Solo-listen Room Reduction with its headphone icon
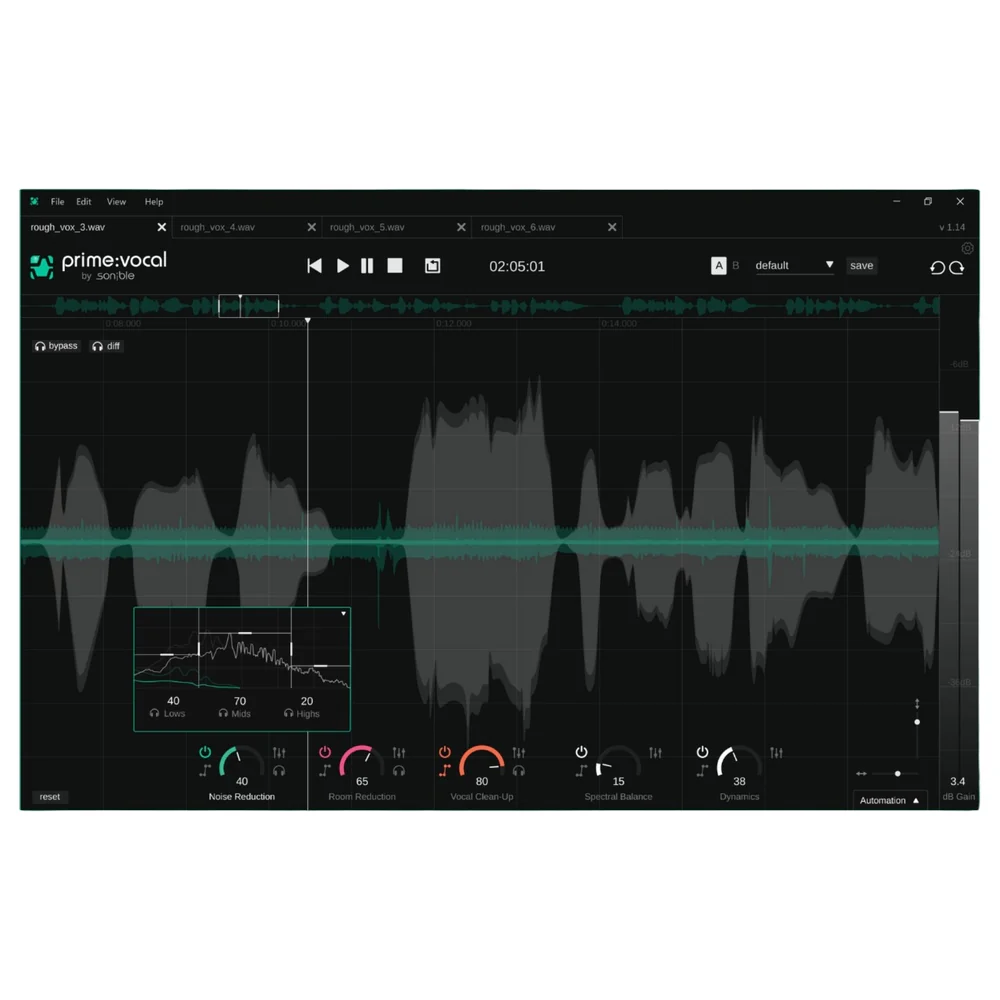The width and height of the screenshot is (1000, 1000). 399,770
